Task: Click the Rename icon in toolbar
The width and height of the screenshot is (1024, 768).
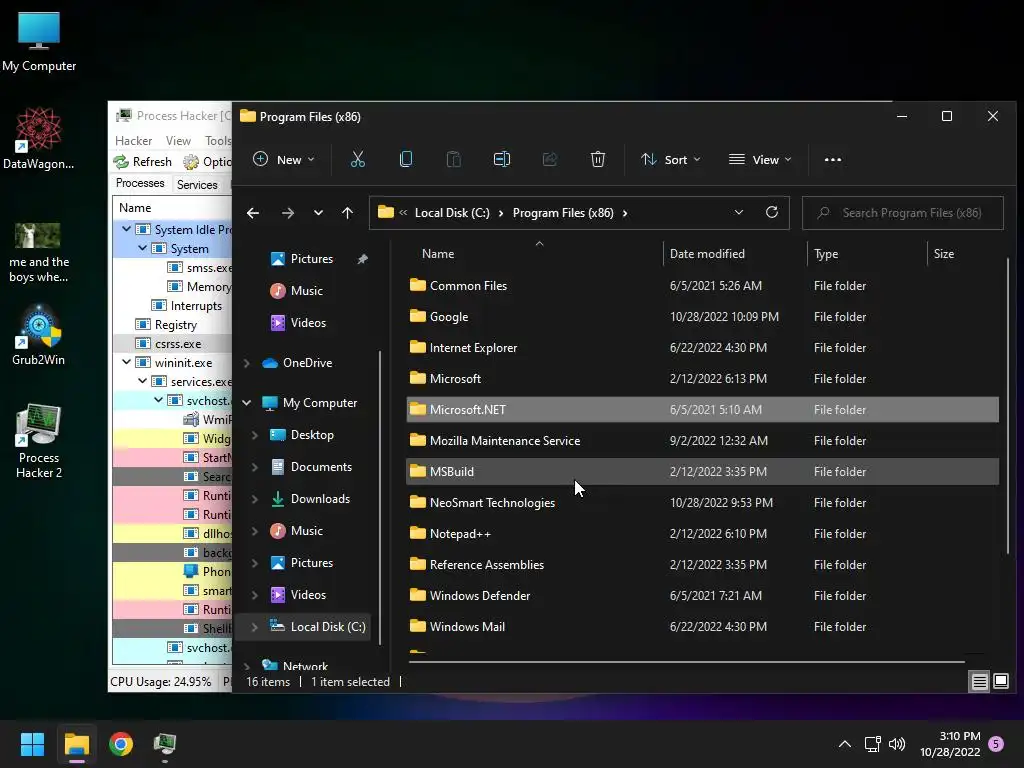Action: coord(502,159)
